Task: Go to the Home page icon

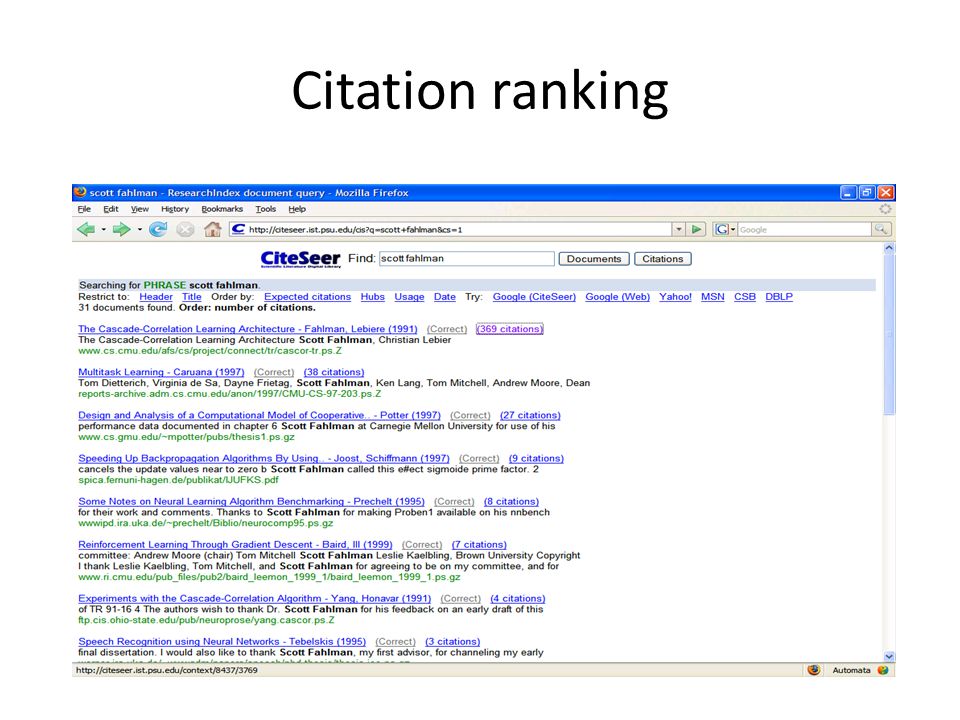Action: [x=212, y=230]
